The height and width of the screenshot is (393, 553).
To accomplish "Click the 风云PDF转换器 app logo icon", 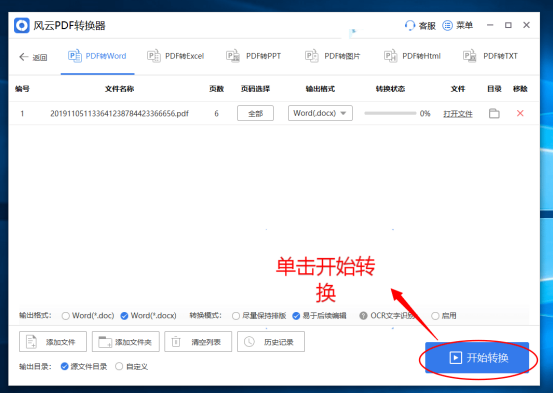I will 22,26.
